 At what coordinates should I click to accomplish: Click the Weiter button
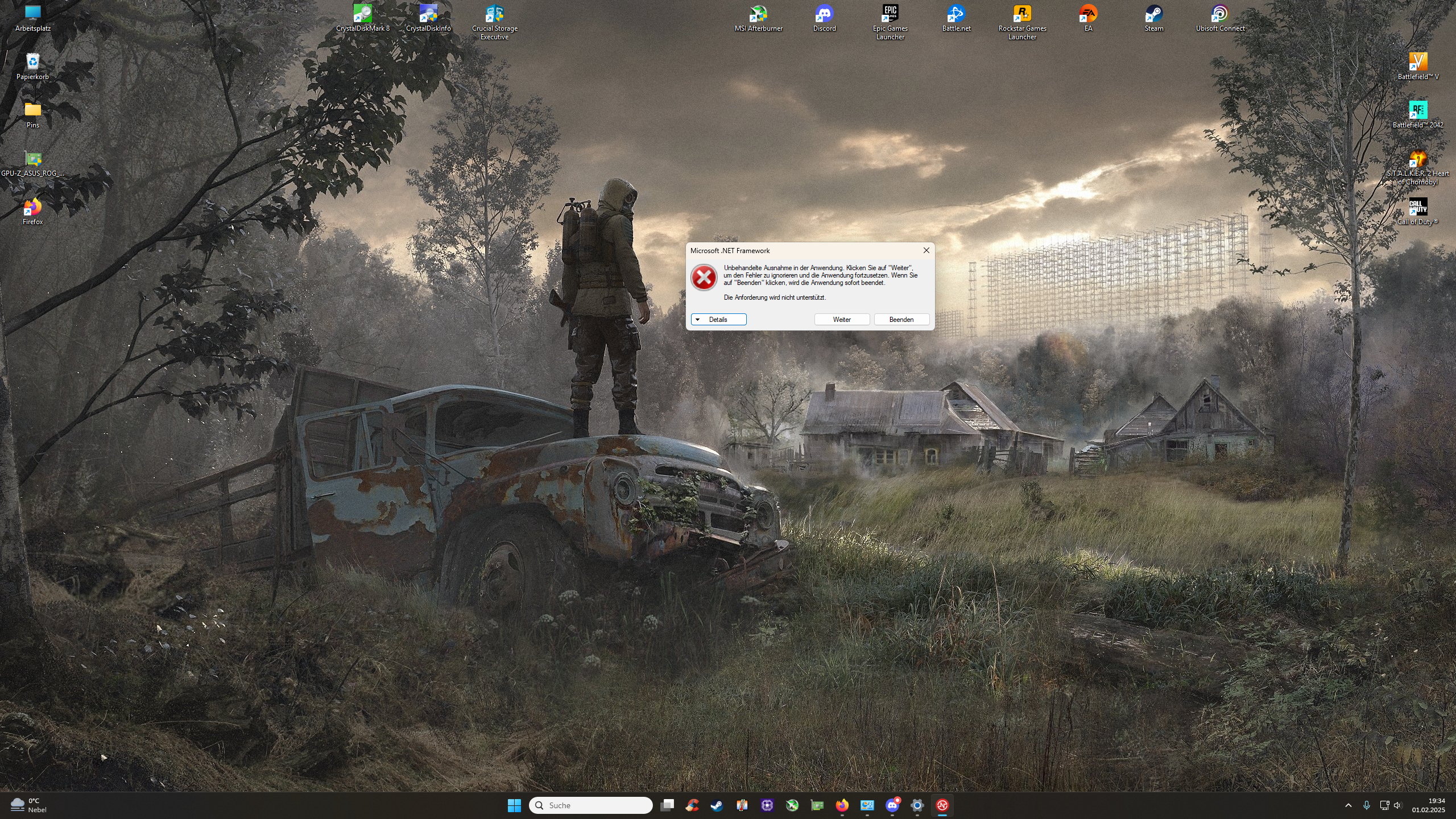tap(842, 320)
